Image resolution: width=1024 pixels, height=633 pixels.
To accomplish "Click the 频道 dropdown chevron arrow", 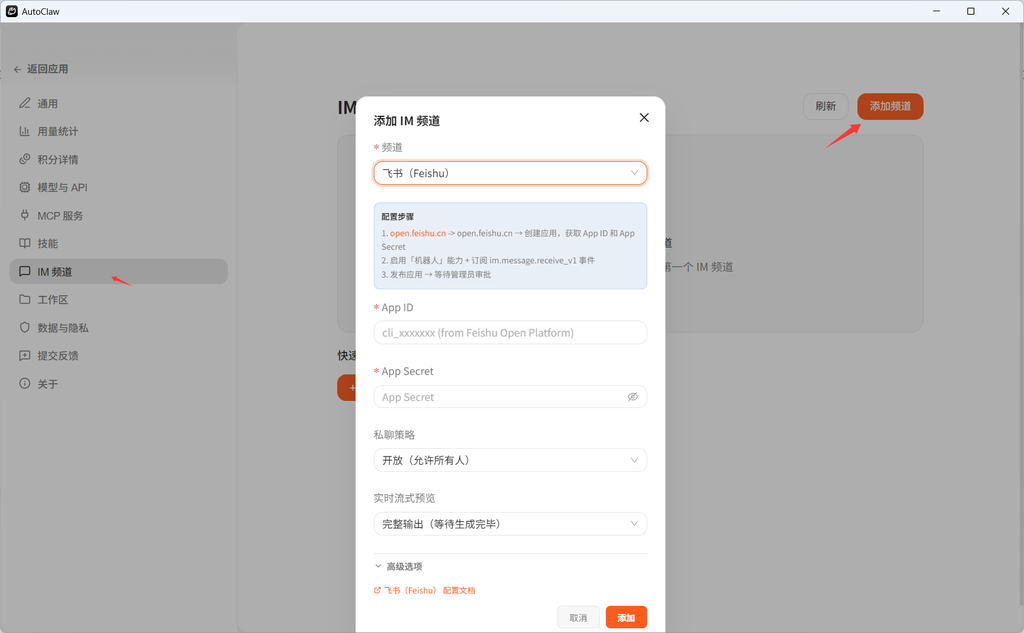I will coord(634,173).
